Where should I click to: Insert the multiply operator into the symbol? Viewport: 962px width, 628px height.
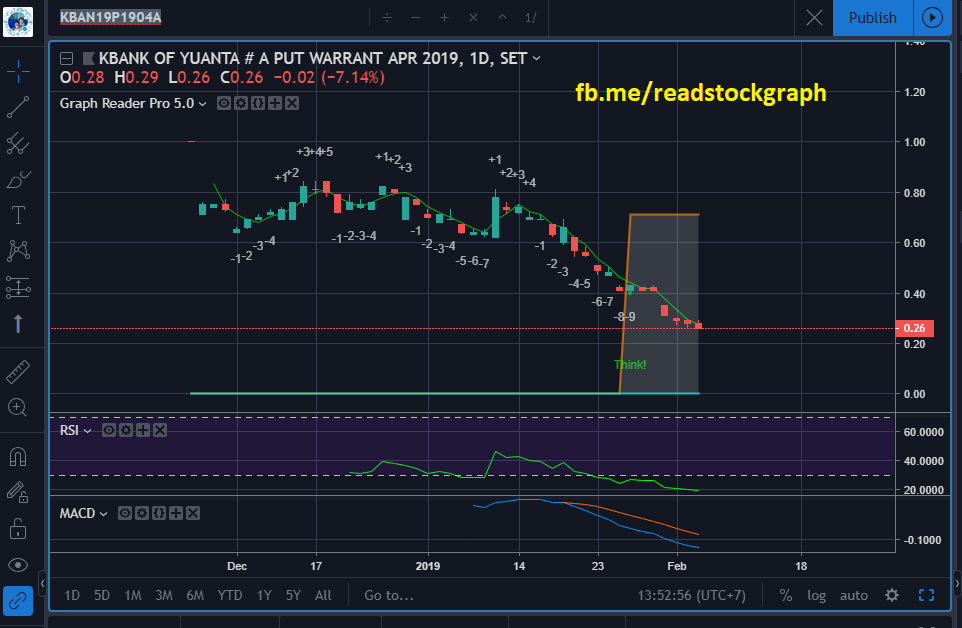click(x=473, y=18)
